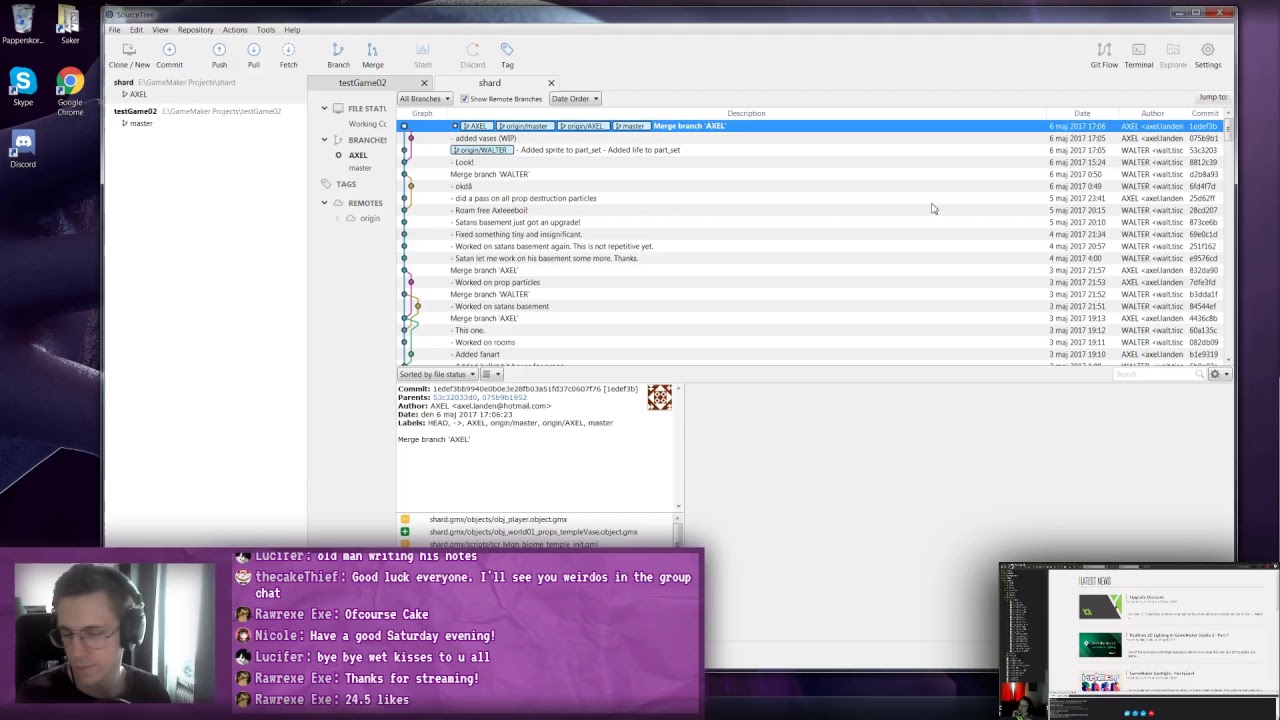Image resolution: width=1280 pixels, height=720 pixels.
Task: Open parent commit 075b9b1952 link
Action: [x=504, y=397]
